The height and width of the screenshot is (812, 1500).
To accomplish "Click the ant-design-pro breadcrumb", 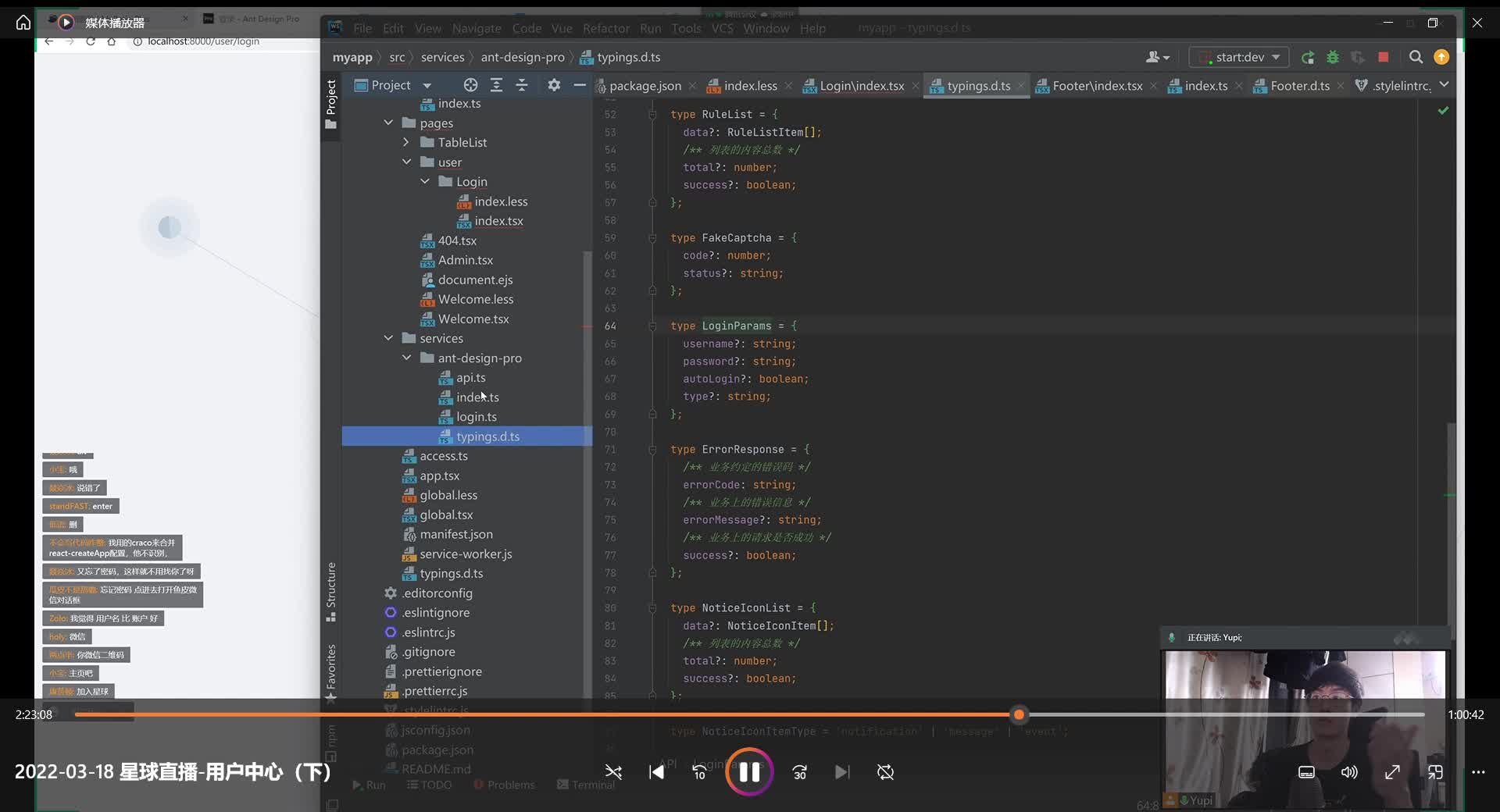I will 522,57.
